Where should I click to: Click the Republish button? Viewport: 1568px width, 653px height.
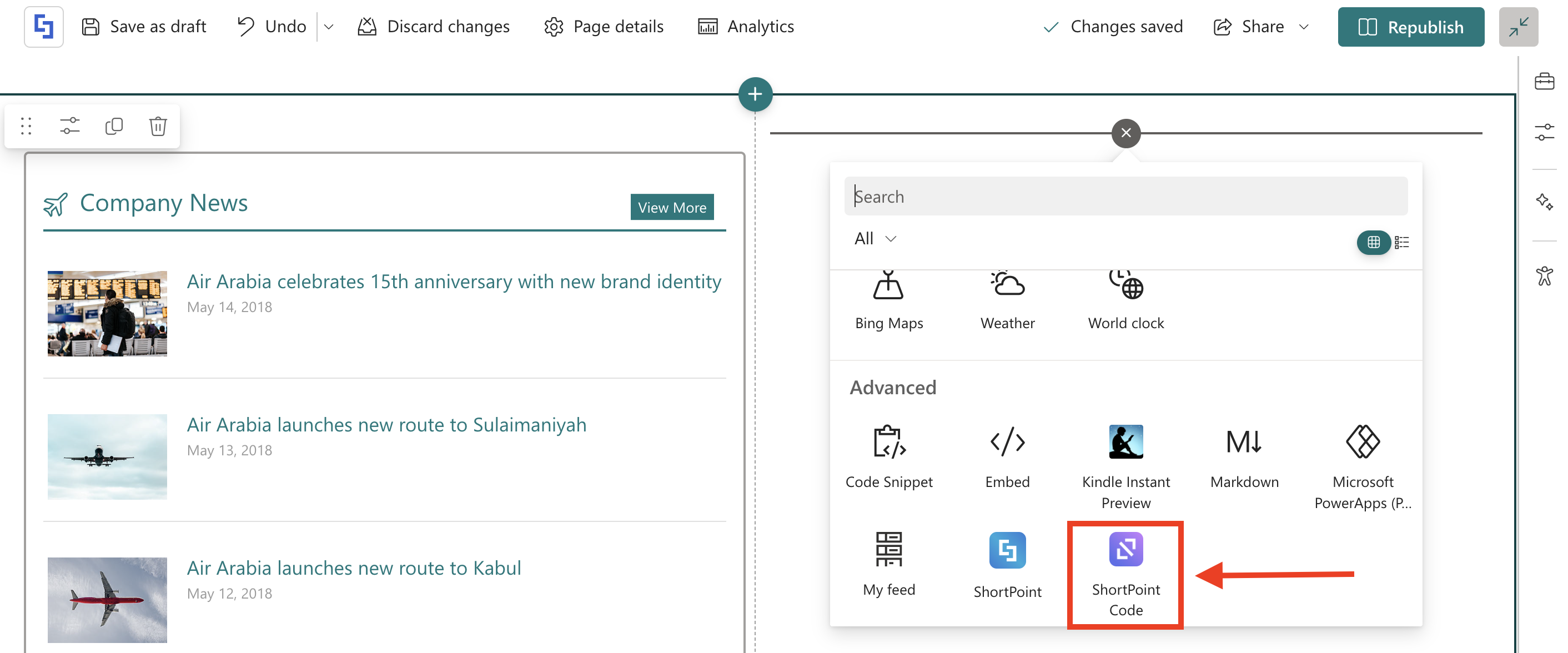(1410, 27)
